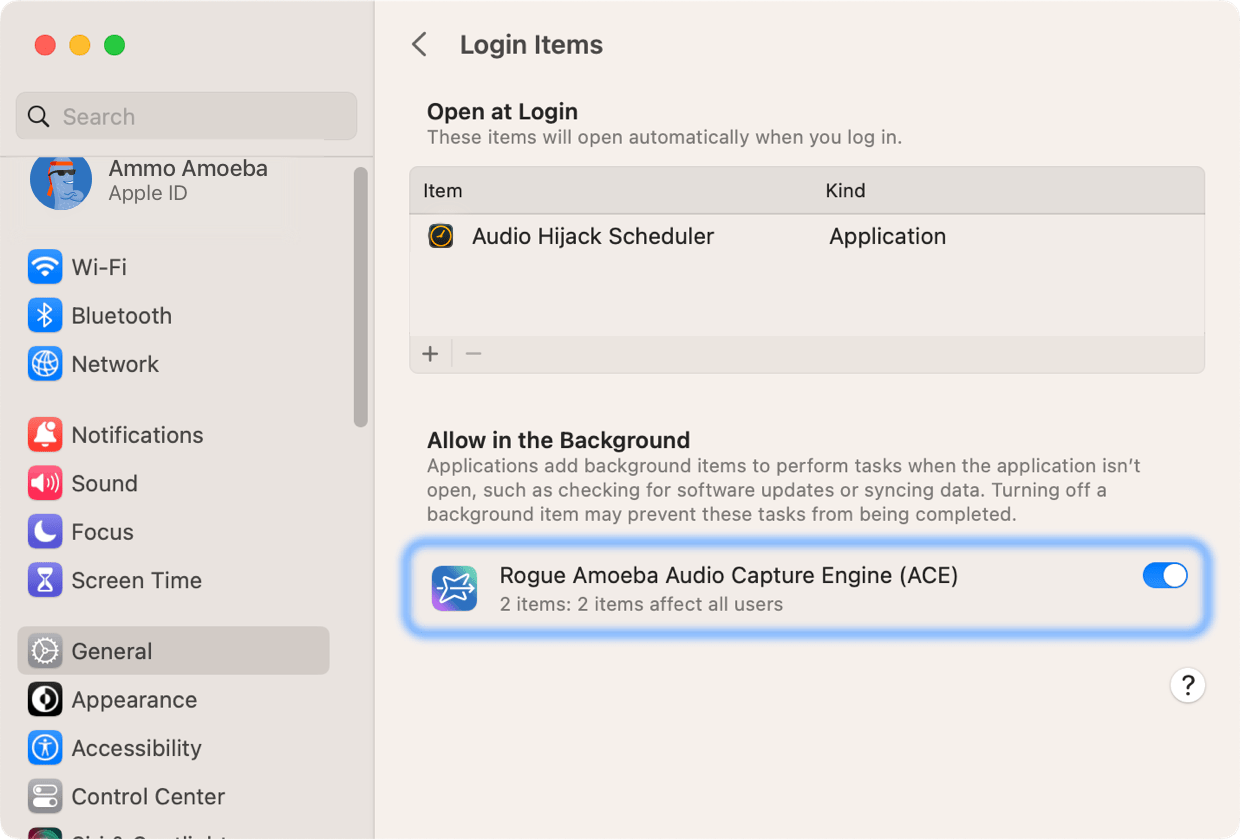Click the Wi-Fi icon in sidebar
The height and width of the screenshot is (840, 1240).
(44, 267)
